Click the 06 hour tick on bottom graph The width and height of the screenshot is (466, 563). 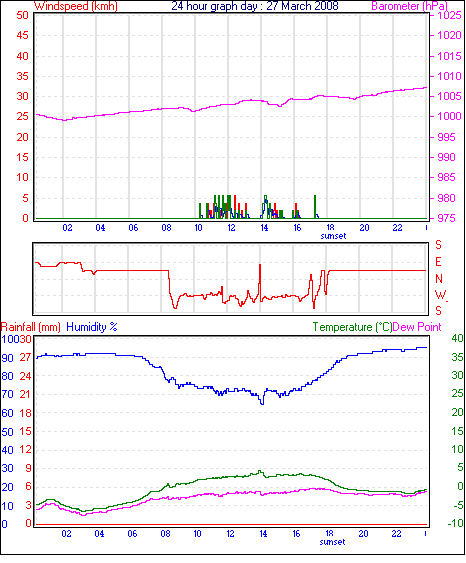coord(132,534)
